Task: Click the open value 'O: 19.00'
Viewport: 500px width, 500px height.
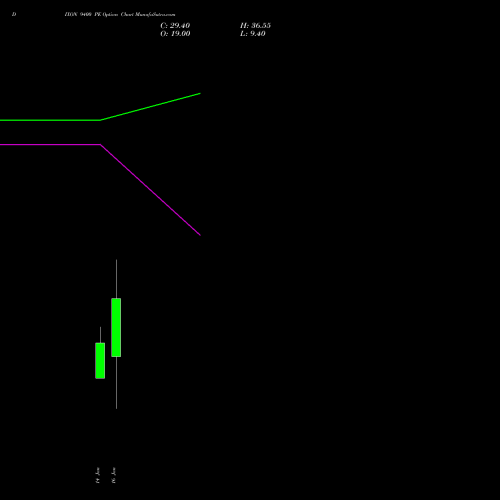Action: point(175,34)
